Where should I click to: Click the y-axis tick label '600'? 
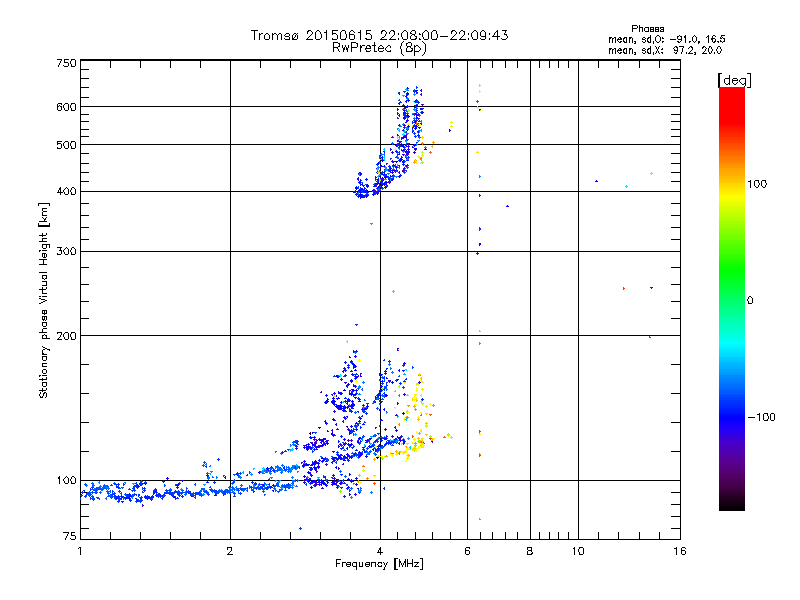[66, 107]
